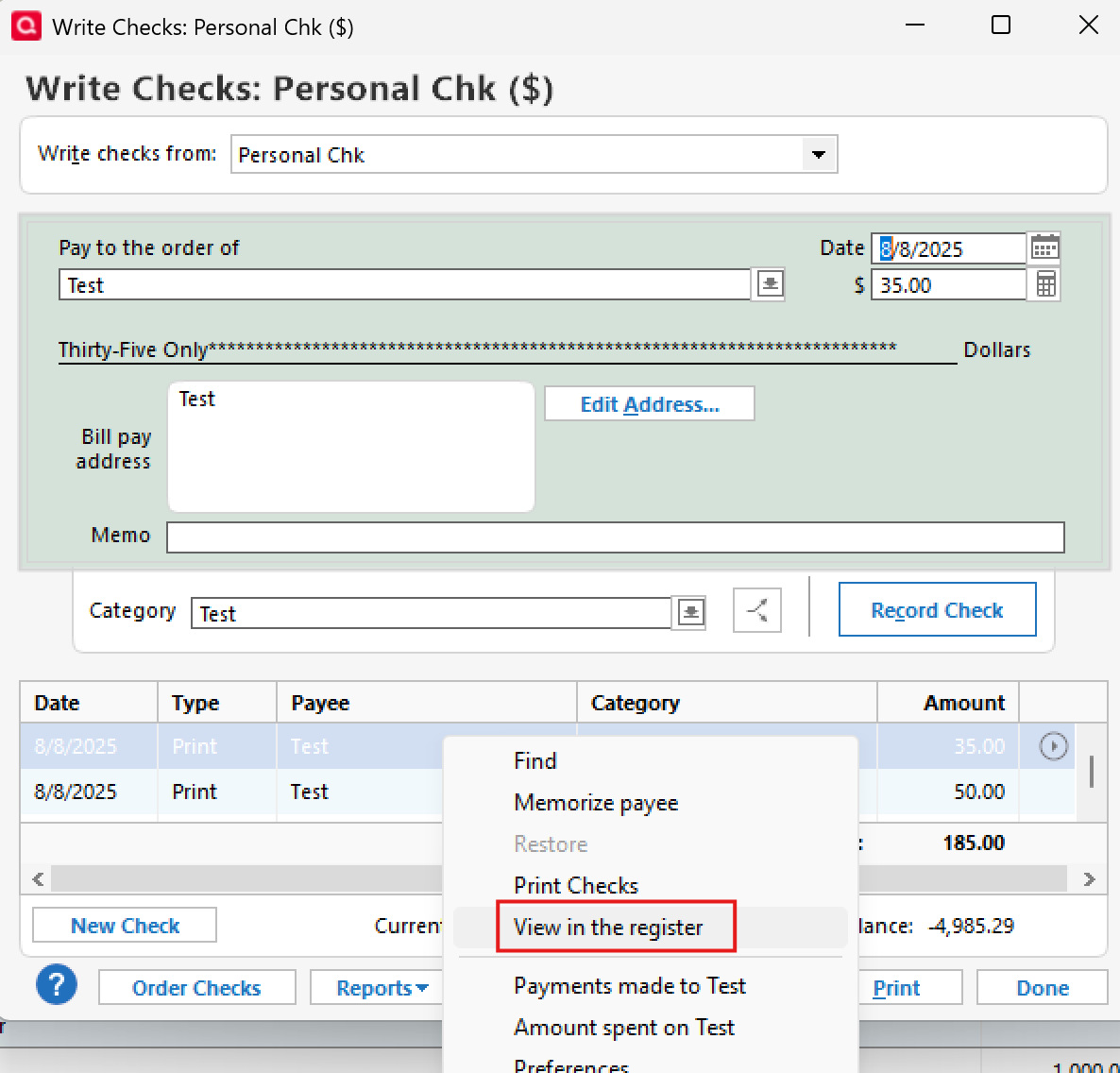The image size is (1120, 1073).
Task: Click the blue help question mark icon
Action: click(x=57, y=984)
